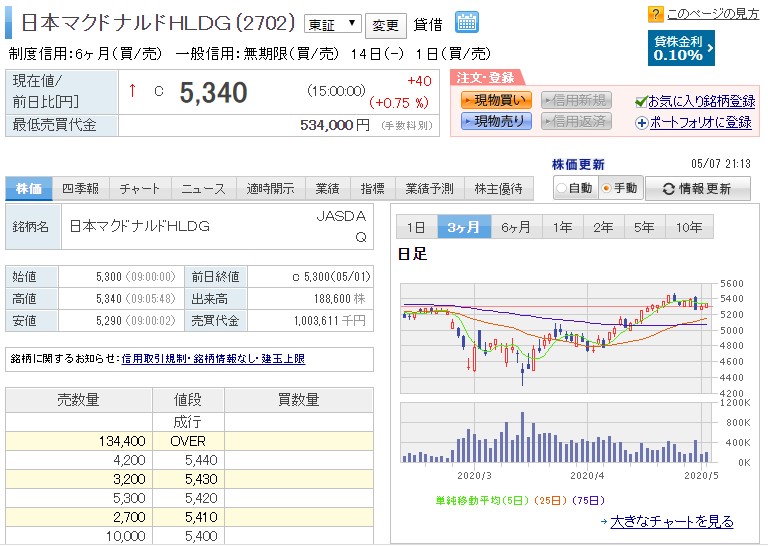Click the 現物買い buy button
Image resolution: width=768 pixels, height=547 pixels.
496,100
